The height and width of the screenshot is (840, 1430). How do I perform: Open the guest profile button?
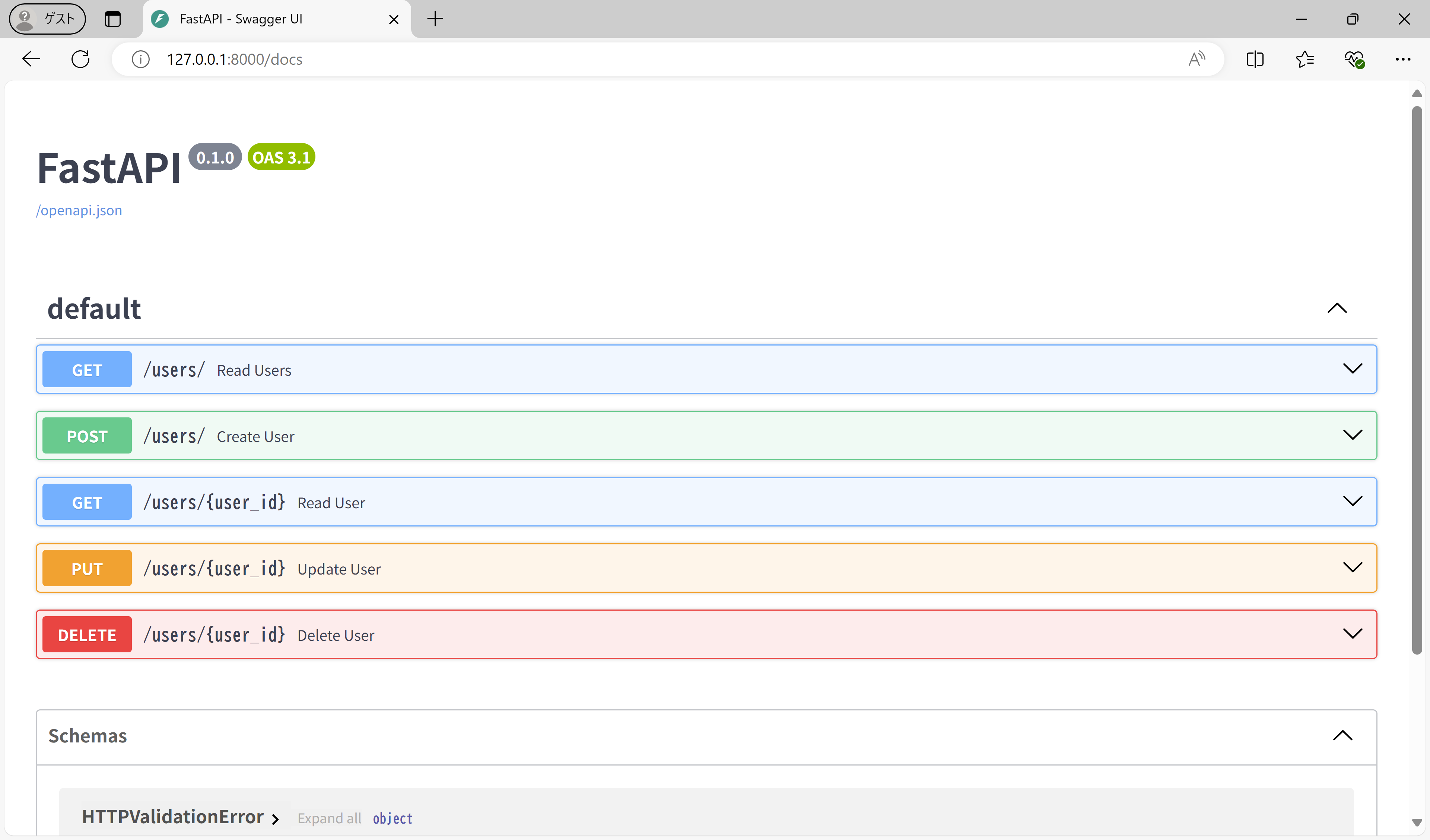pos(47,19)
